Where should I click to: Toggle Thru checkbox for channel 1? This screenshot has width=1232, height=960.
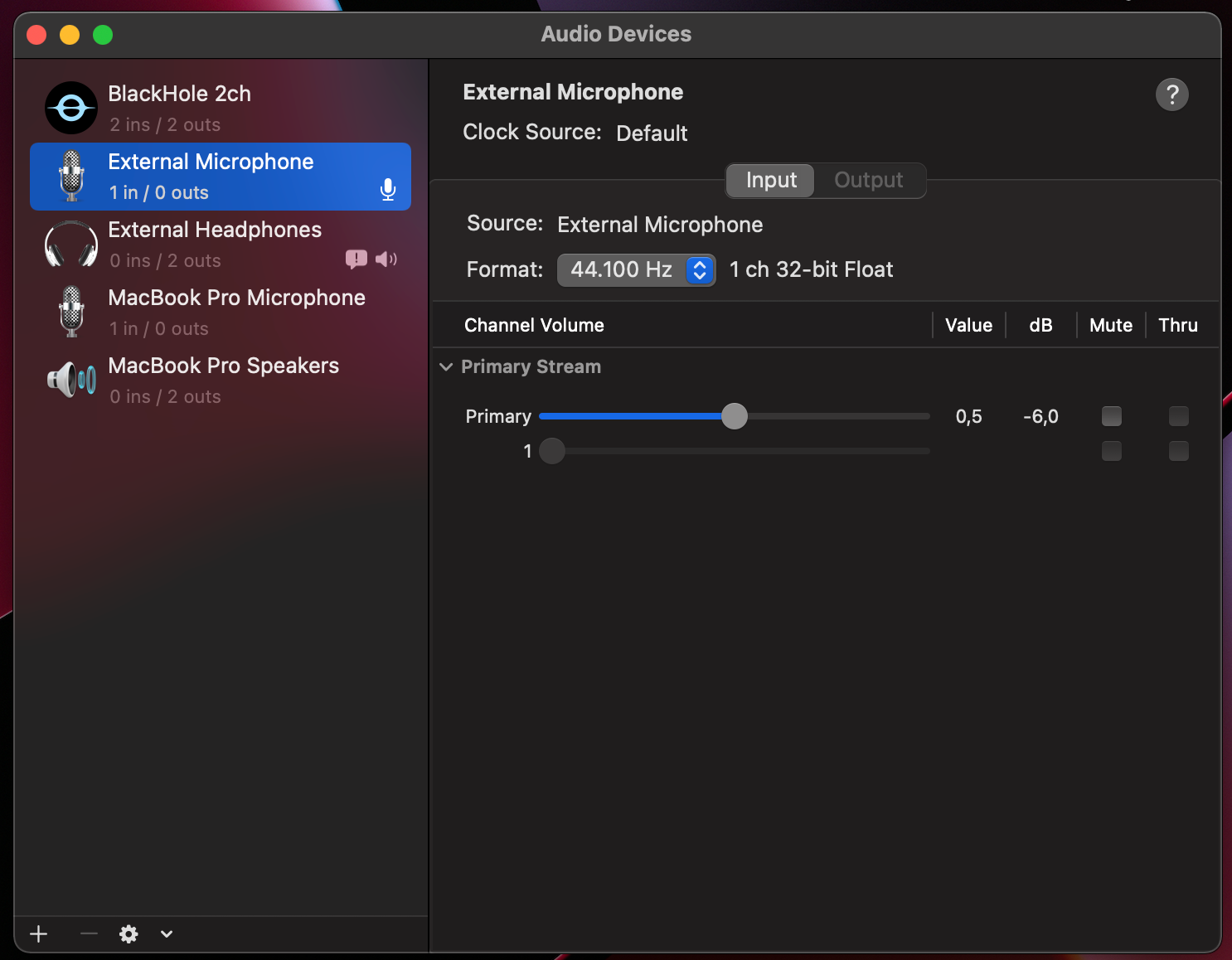[x=1179, y=451]
